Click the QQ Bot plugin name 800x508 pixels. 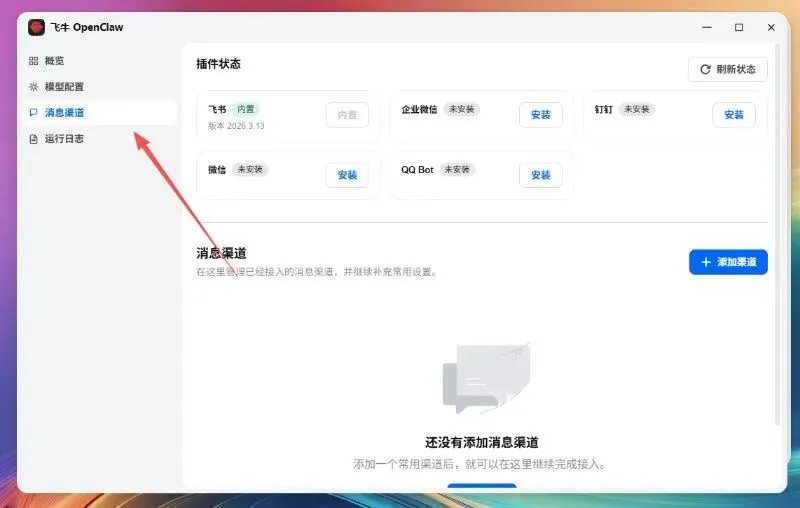click(417, 169)
